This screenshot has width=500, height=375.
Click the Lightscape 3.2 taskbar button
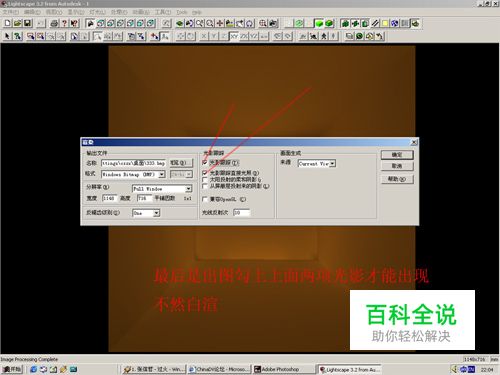coord(349,369)
